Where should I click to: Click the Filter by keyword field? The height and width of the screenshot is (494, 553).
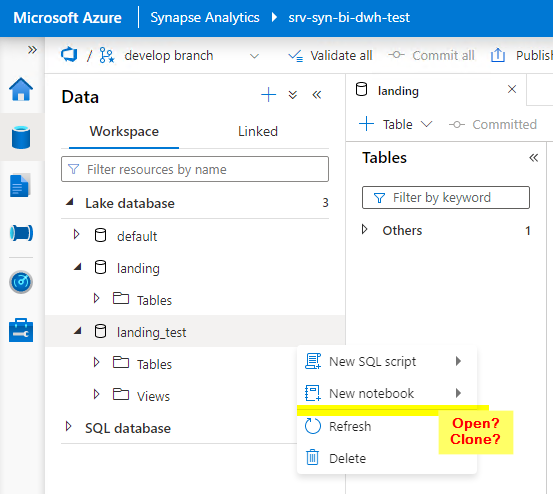click(446, 197)
